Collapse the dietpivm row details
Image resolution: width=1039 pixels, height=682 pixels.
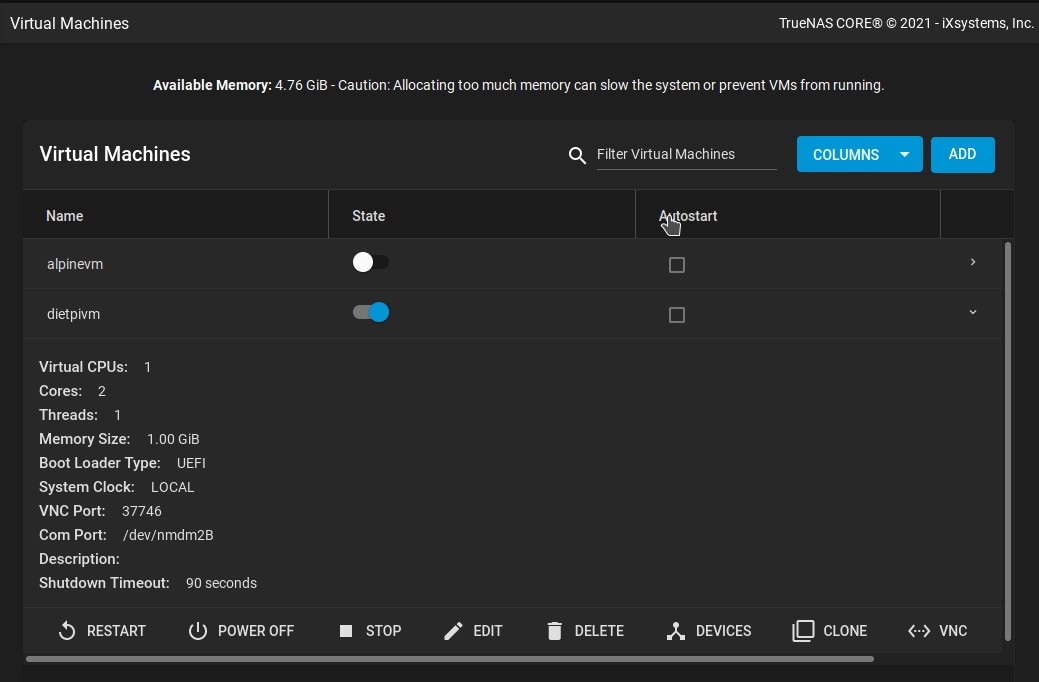973,312
